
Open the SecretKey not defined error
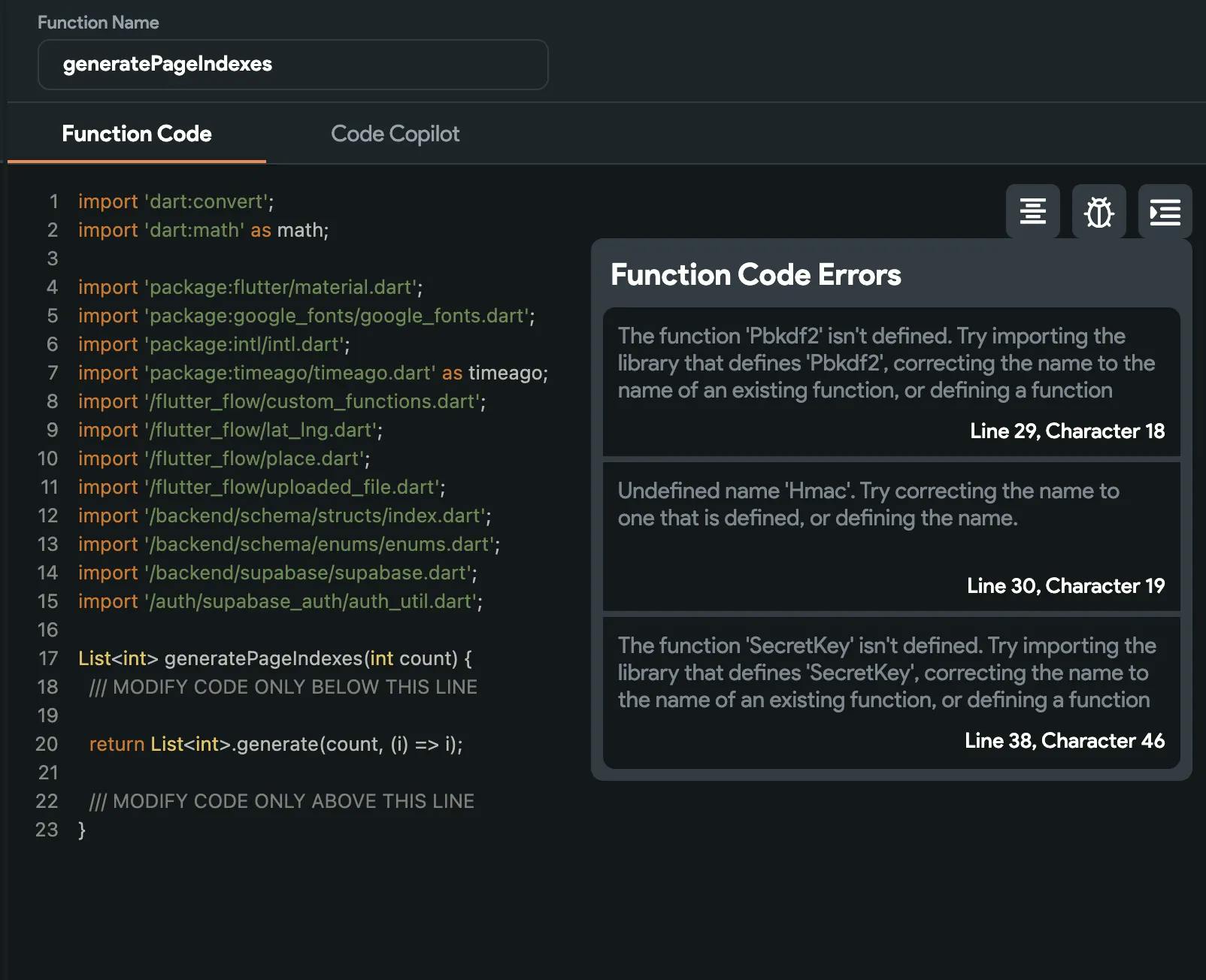(886, 673)
